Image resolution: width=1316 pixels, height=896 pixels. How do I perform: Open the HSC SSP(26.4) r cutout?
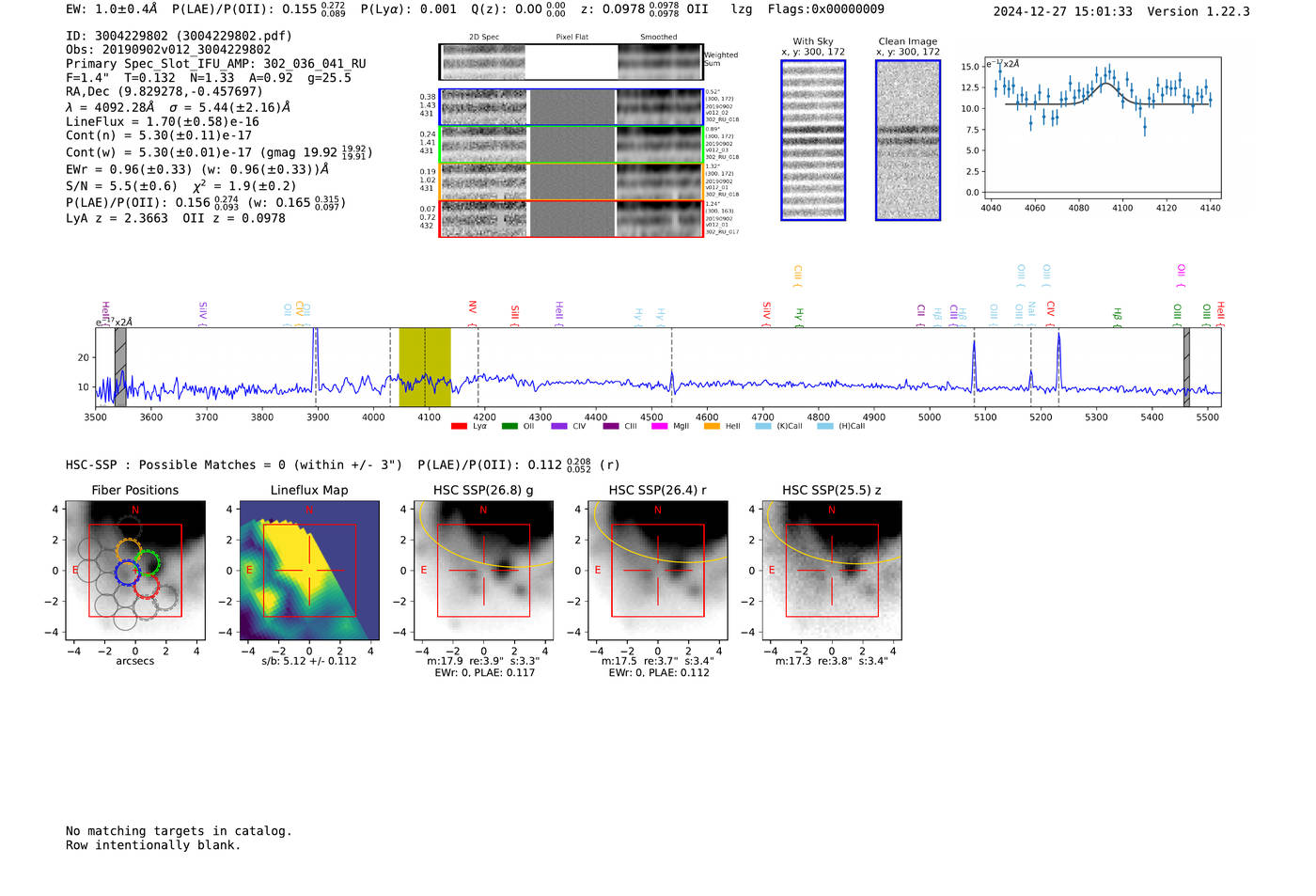658,571
